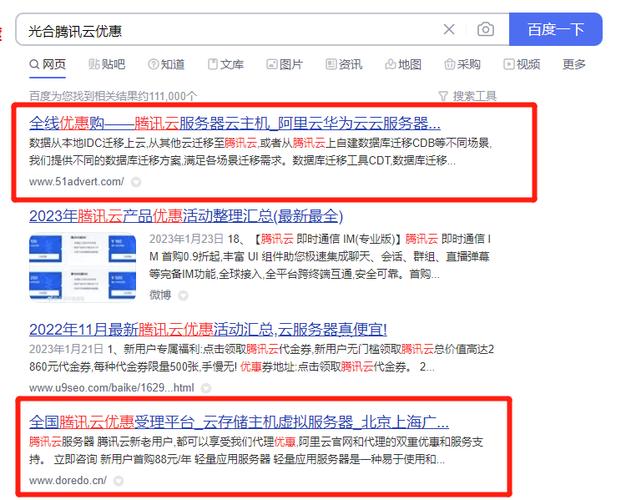The image size is (621, 500).
Task: Click the icon next to www.doredo.cn/
Action: click(118, 481)
